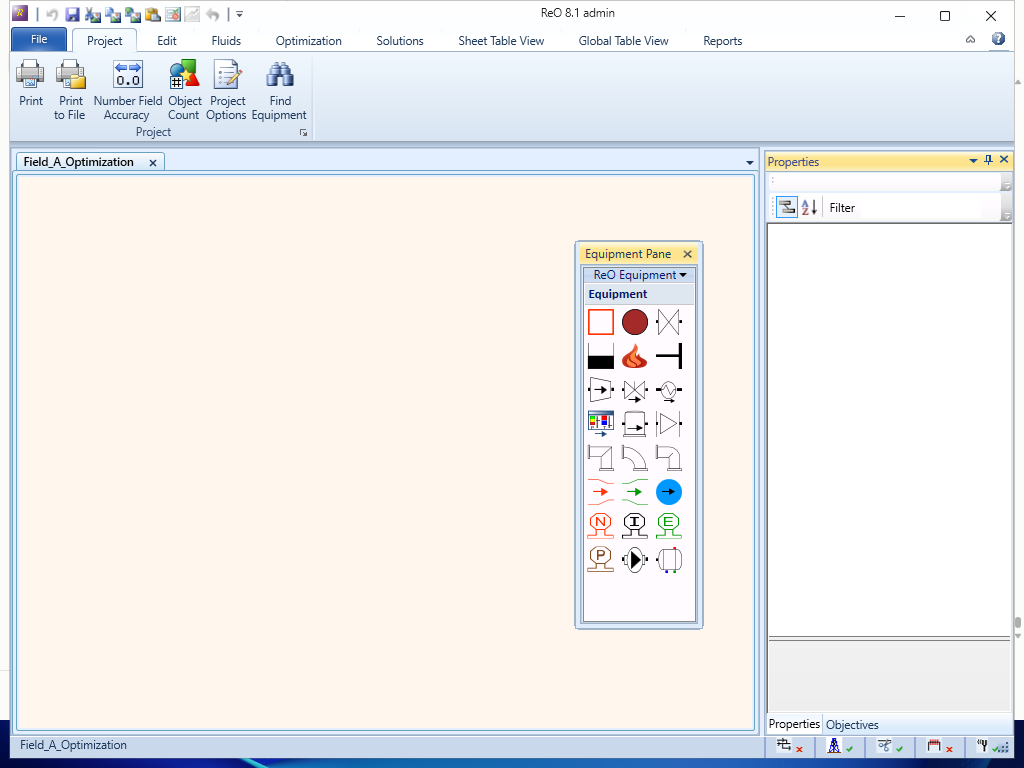Select the brown P equipment icon
1024x768 pixels.
pyautogui.click(x=601, y=560)
